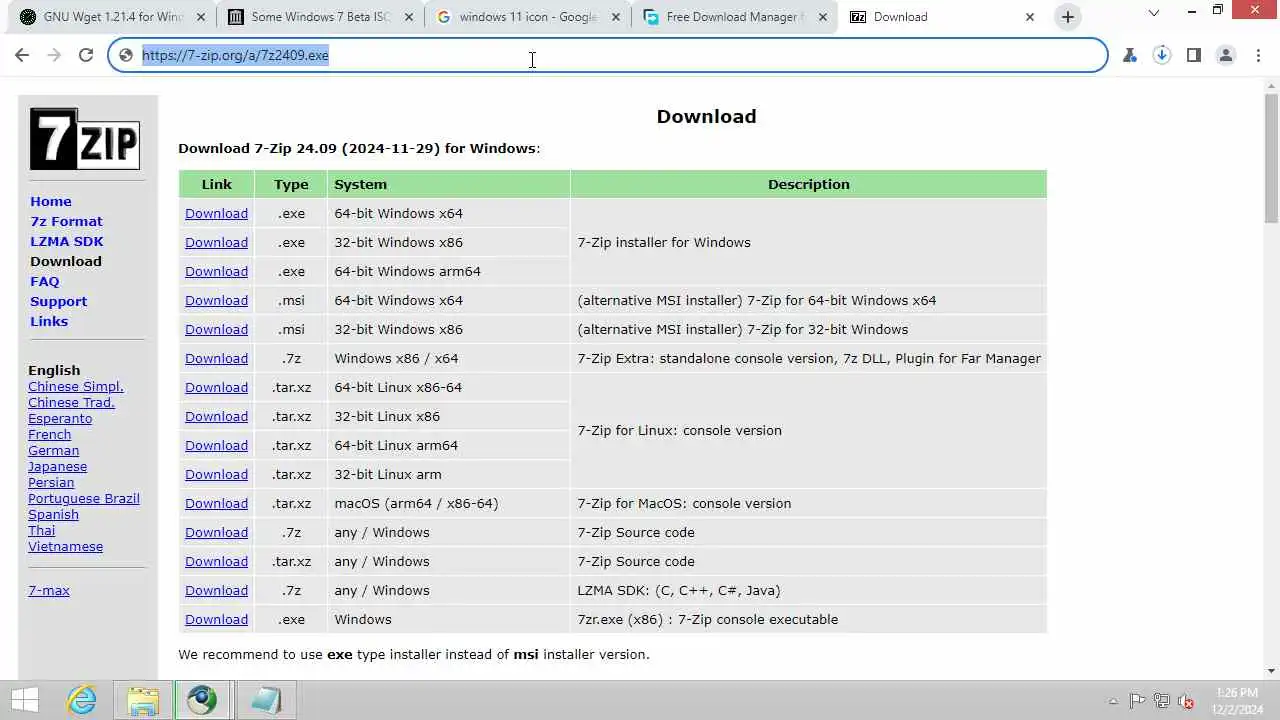The height and width of the screenshot is (720, 1280).
Task: Open LZMA SDK sidebar link
Action: (67, 241)
